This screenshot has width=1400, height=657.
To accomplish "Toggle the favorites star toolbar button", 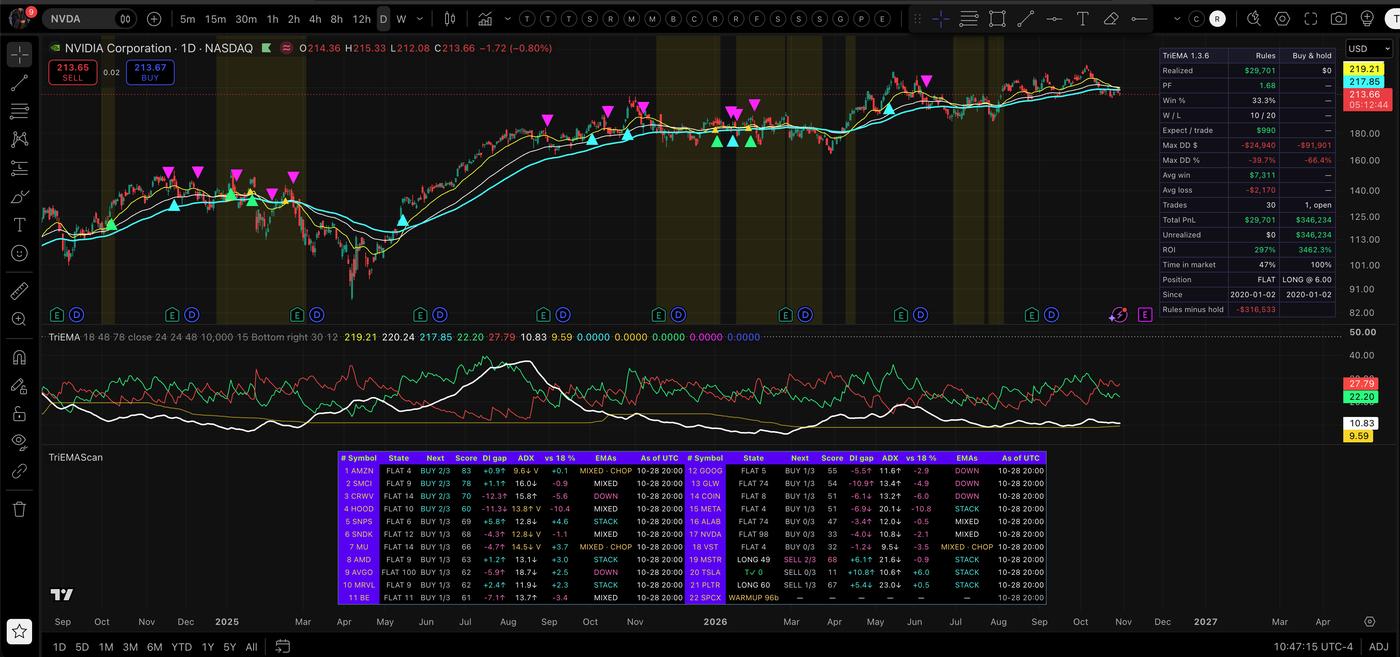I will tap(19, 631).
